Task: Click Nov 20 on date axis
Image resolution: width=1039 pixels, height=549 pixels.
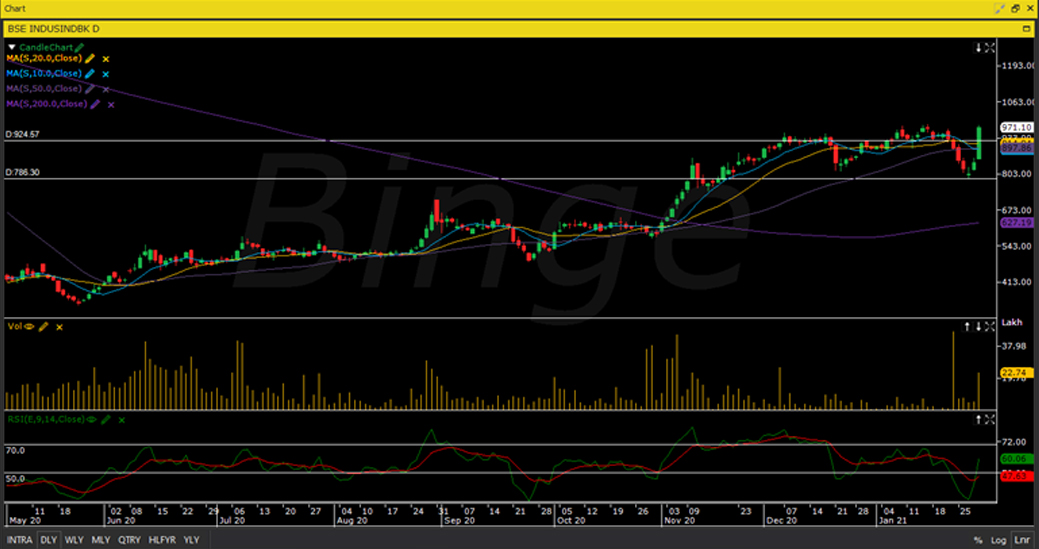Action: (x=679, y=521)
